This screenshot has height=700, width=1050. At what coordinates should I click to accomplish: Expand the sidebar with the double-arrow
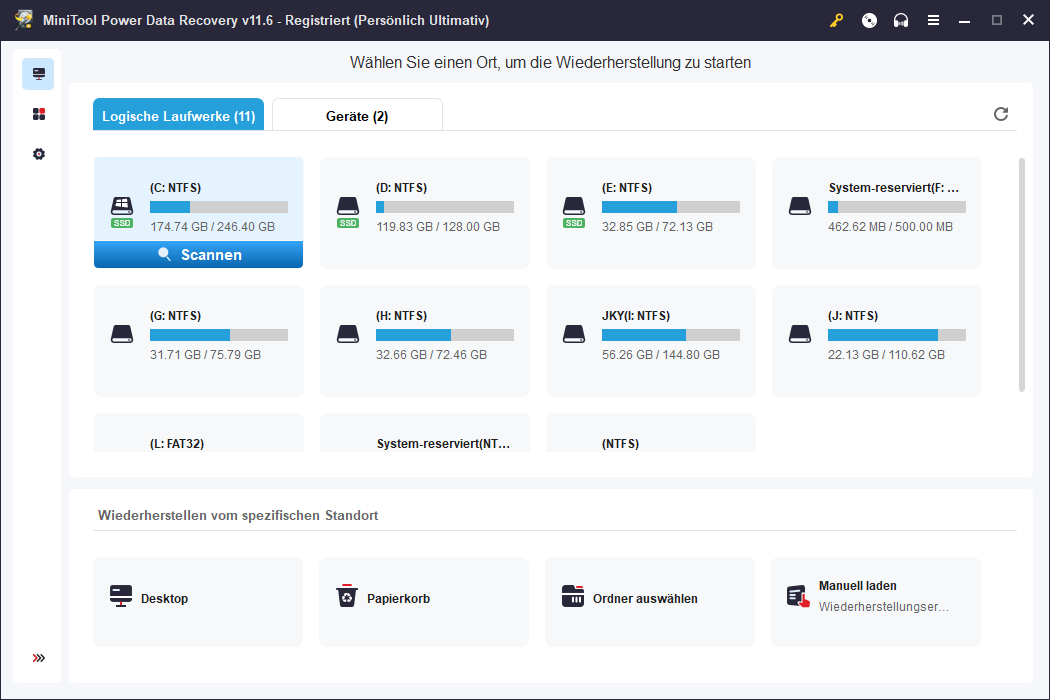(38, 658)
